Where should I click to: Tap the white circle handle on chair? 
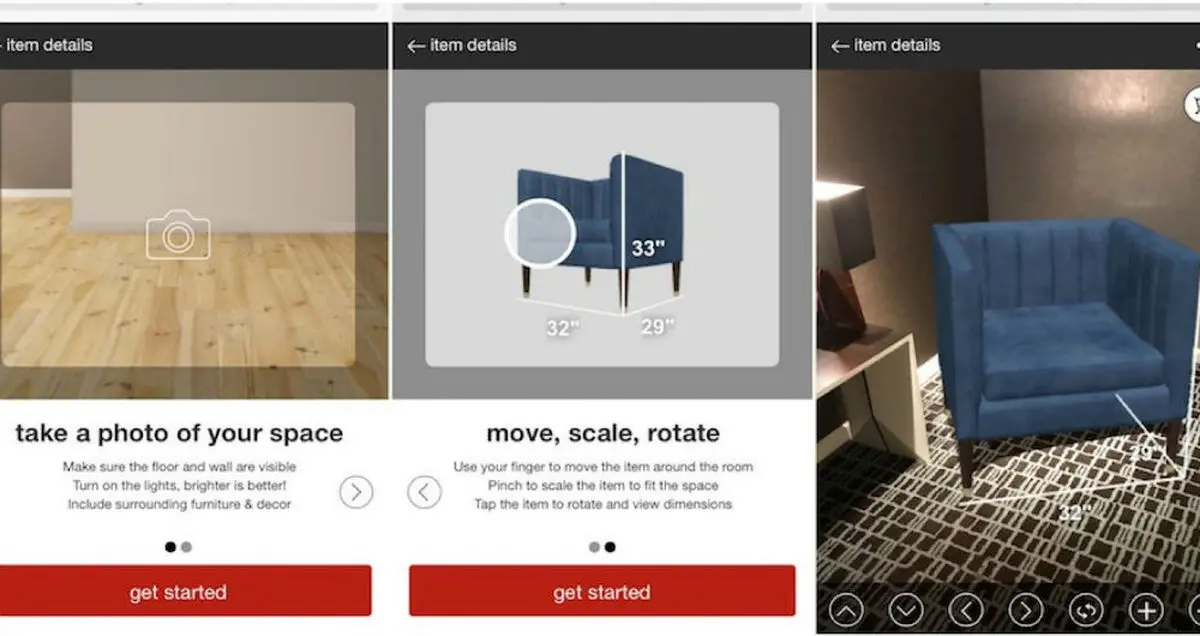[539, 232]
